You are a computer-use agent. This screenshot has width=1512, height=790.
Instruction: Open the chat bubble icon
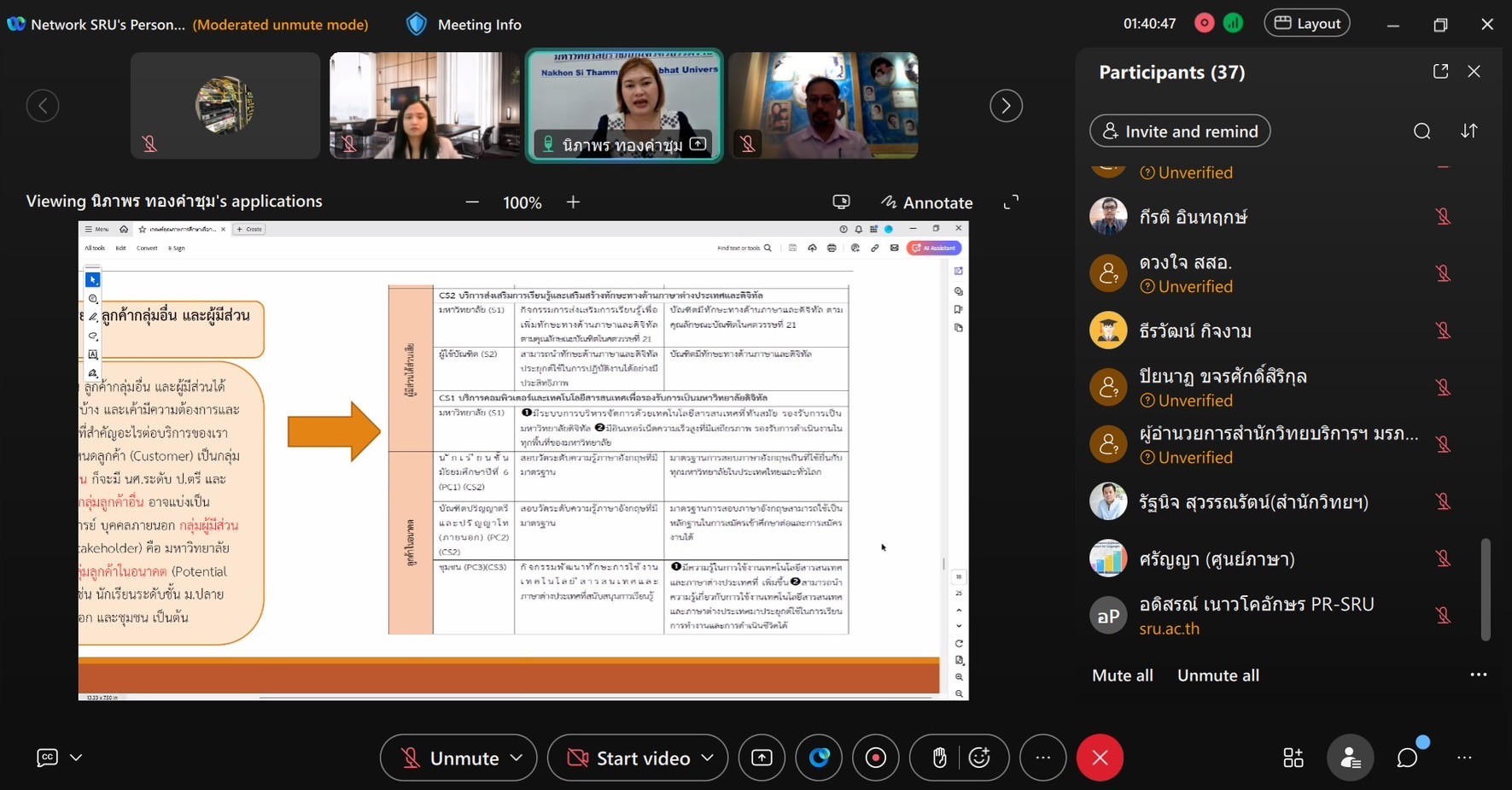1407,758
